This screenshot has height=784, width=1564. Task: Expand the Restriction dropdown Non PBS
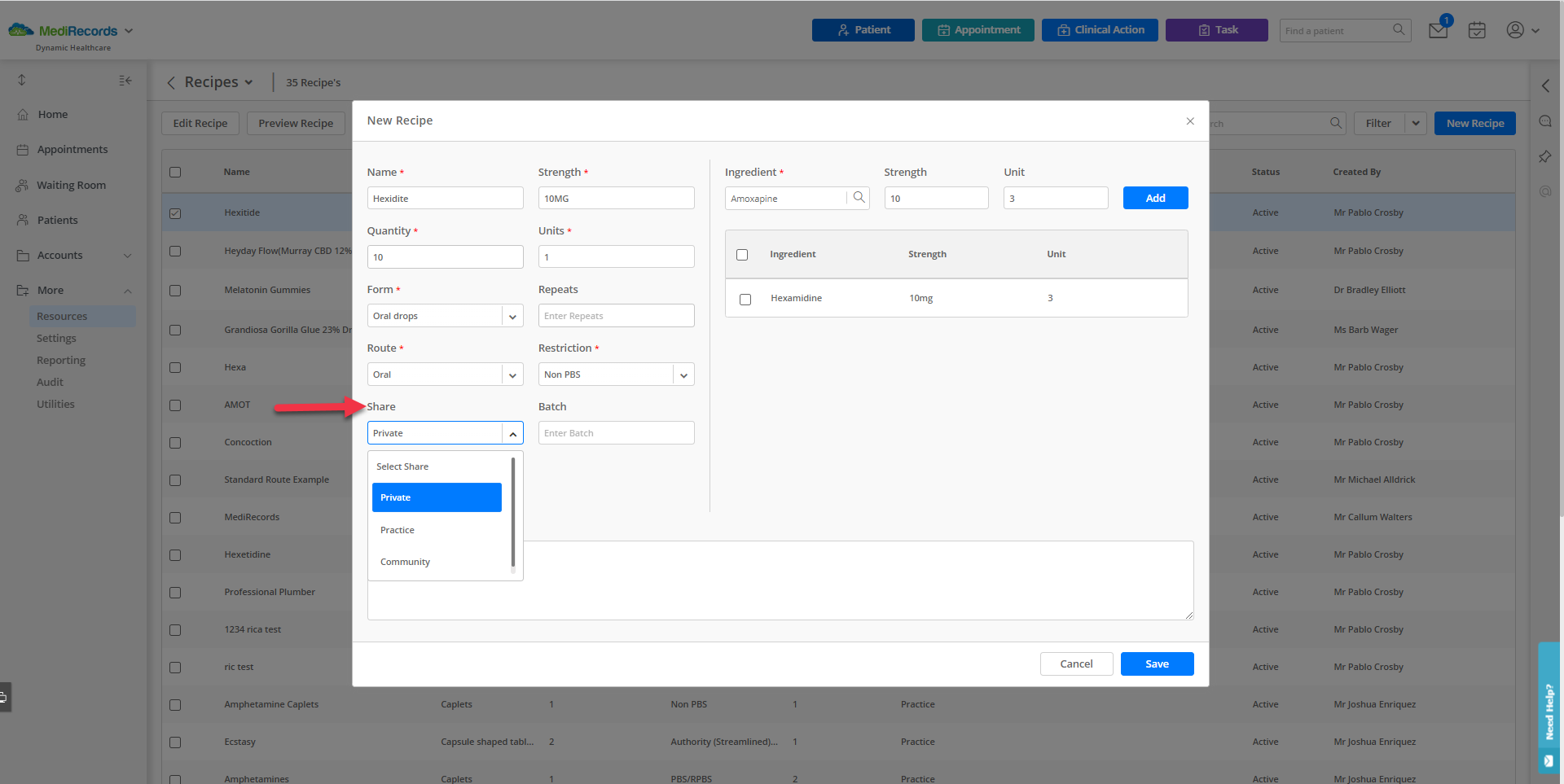coord(616,374)
